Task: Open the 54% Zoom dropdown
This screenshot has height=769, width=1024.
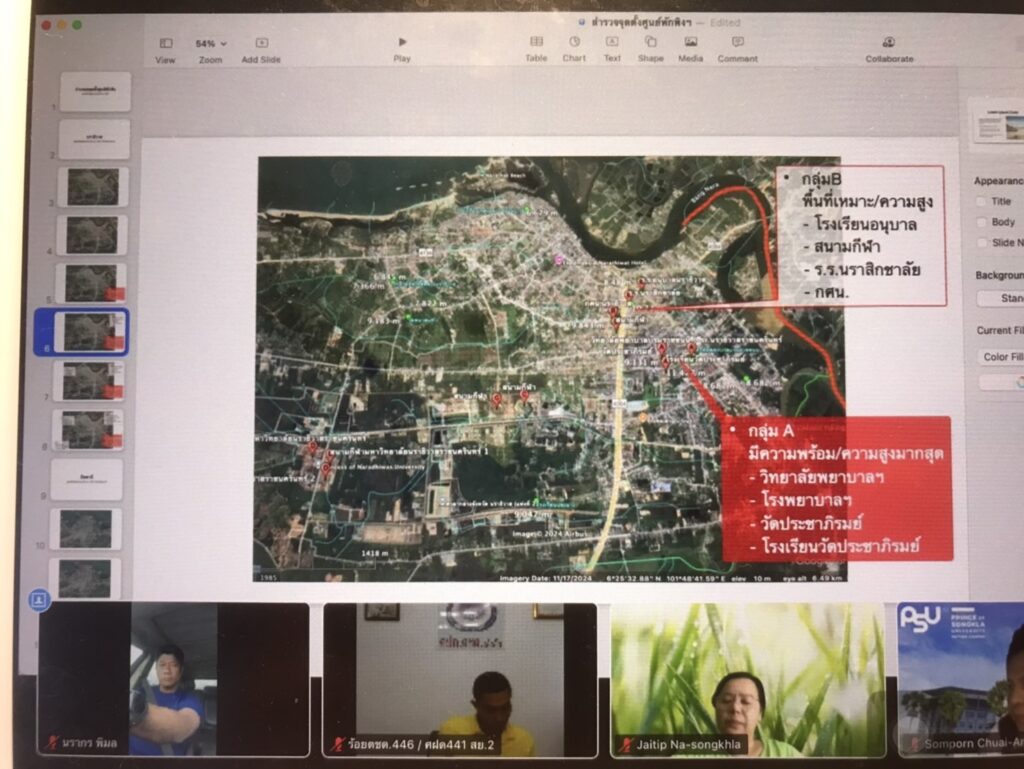Action: (x=210, y=50)
